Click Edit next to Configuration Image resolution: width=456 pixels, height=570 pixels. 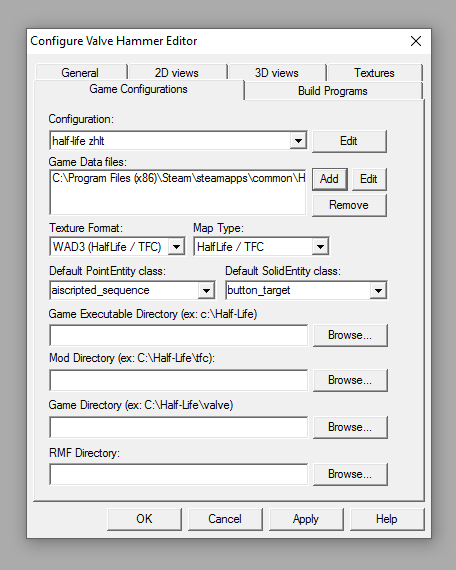point(349,141)
